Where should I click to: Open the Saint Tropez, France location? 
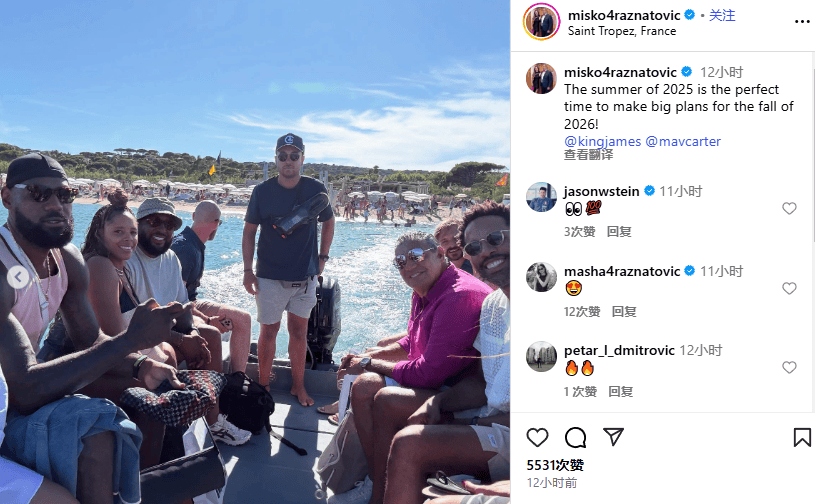(x=622, y=31)
